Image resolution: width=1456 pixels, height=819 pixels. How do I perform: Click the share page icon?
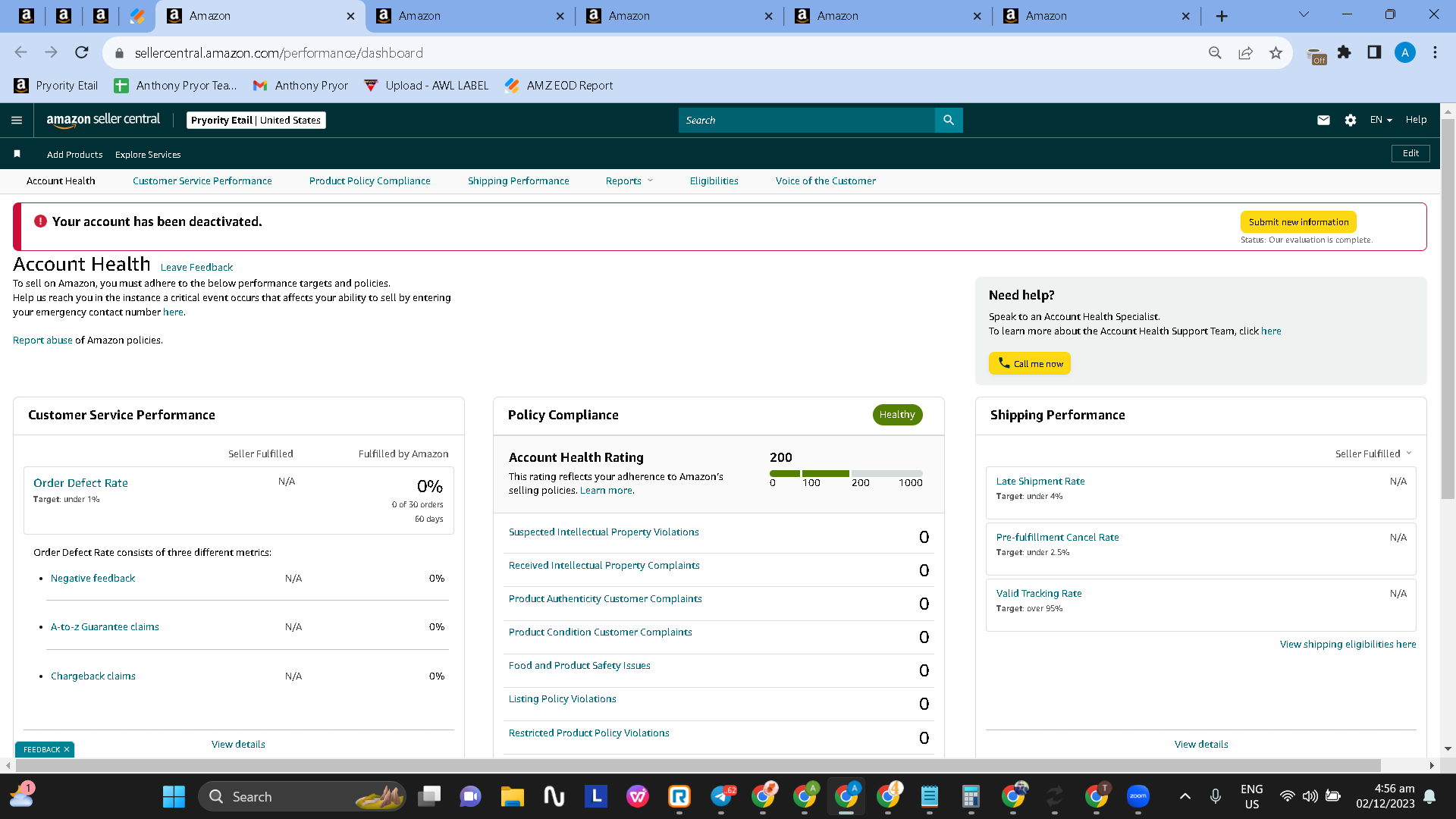1245,52
